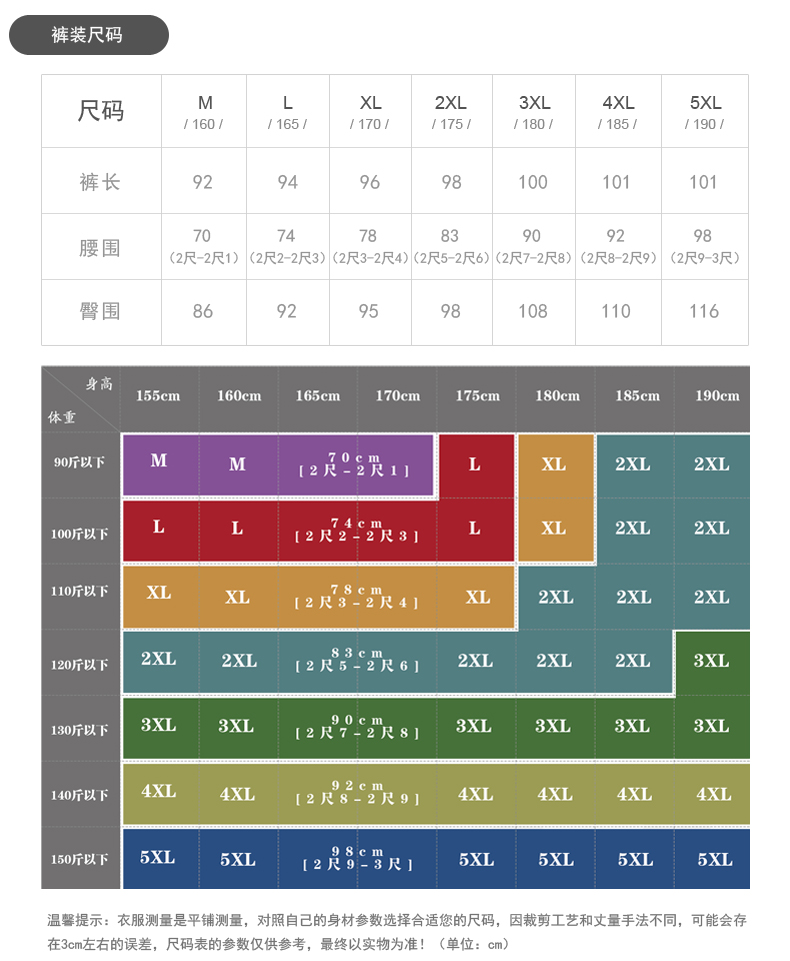Viewport: 790px width, 961px height.
Task: Select the 5XL /190/ size column header
Action: tap(704, 111)
